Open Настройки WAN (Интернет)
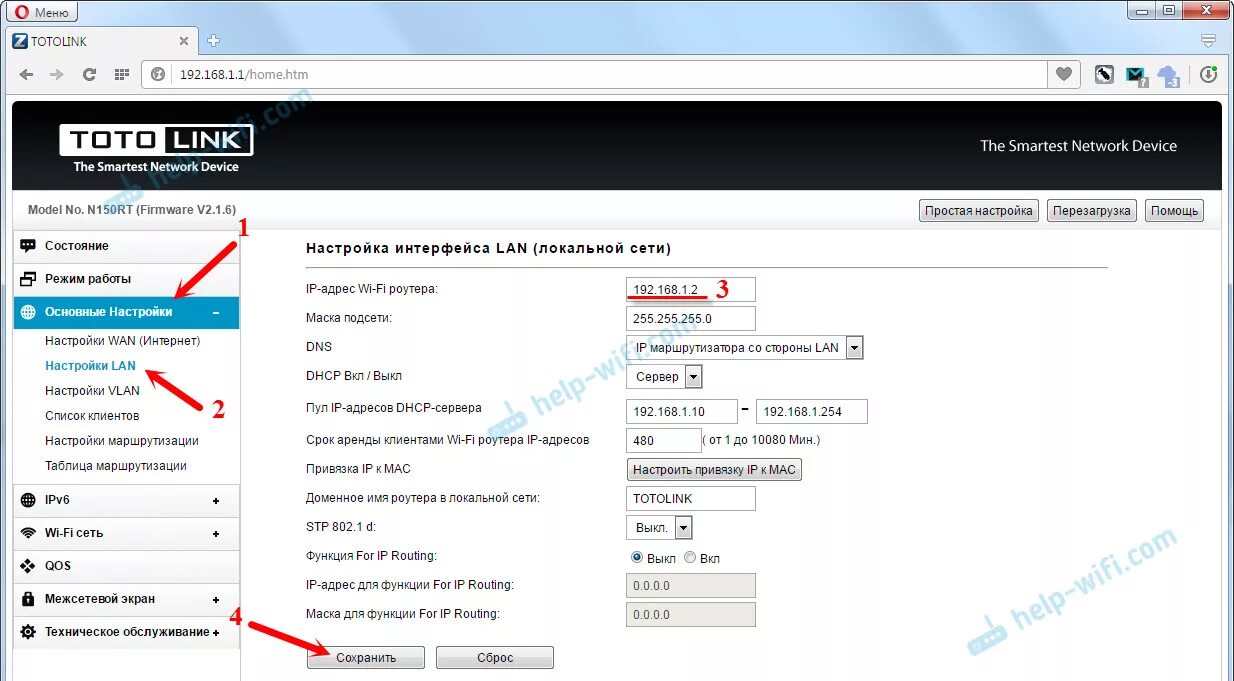The width and height of the screenshot is (1234, 681). tap(122, 341)
